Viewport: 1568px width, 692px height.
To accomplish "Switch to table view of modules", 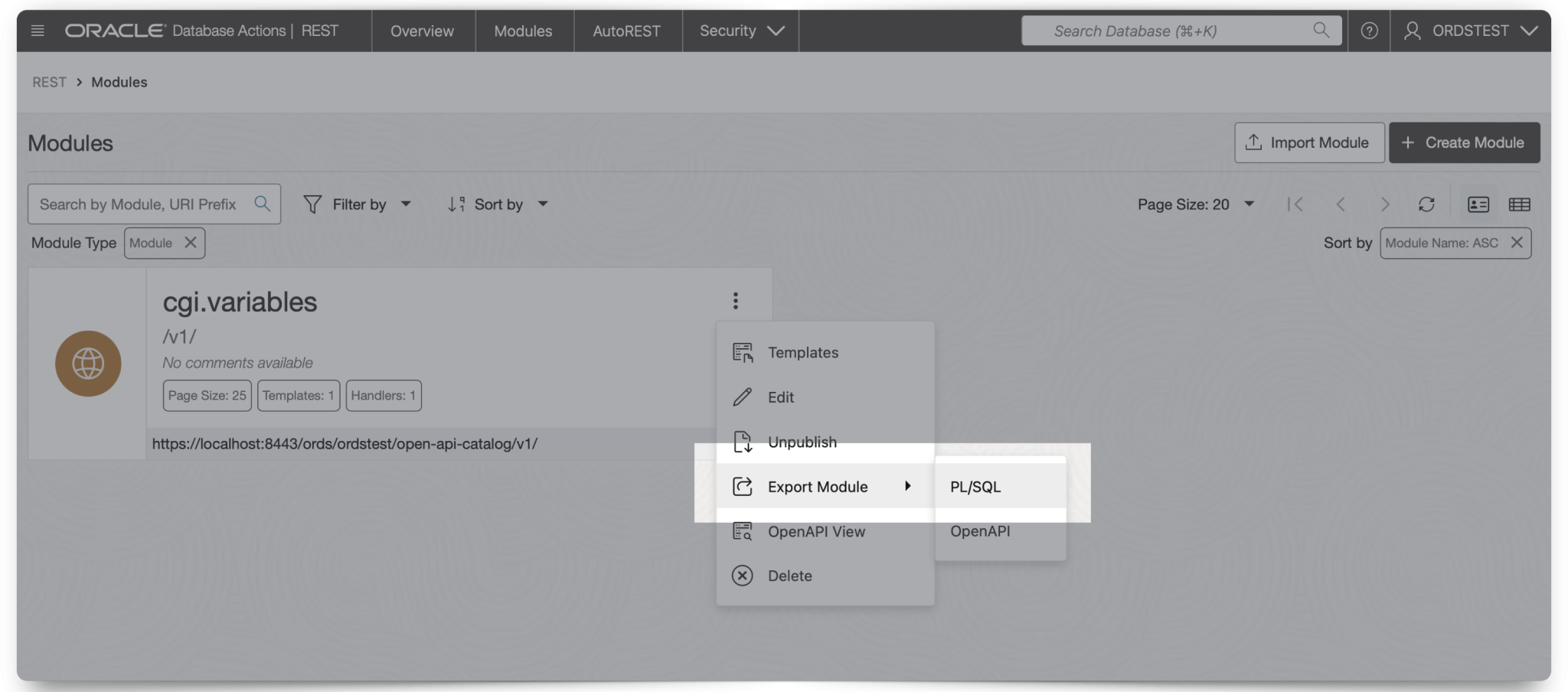I will pyautogui.click(x=1521, y=204).
